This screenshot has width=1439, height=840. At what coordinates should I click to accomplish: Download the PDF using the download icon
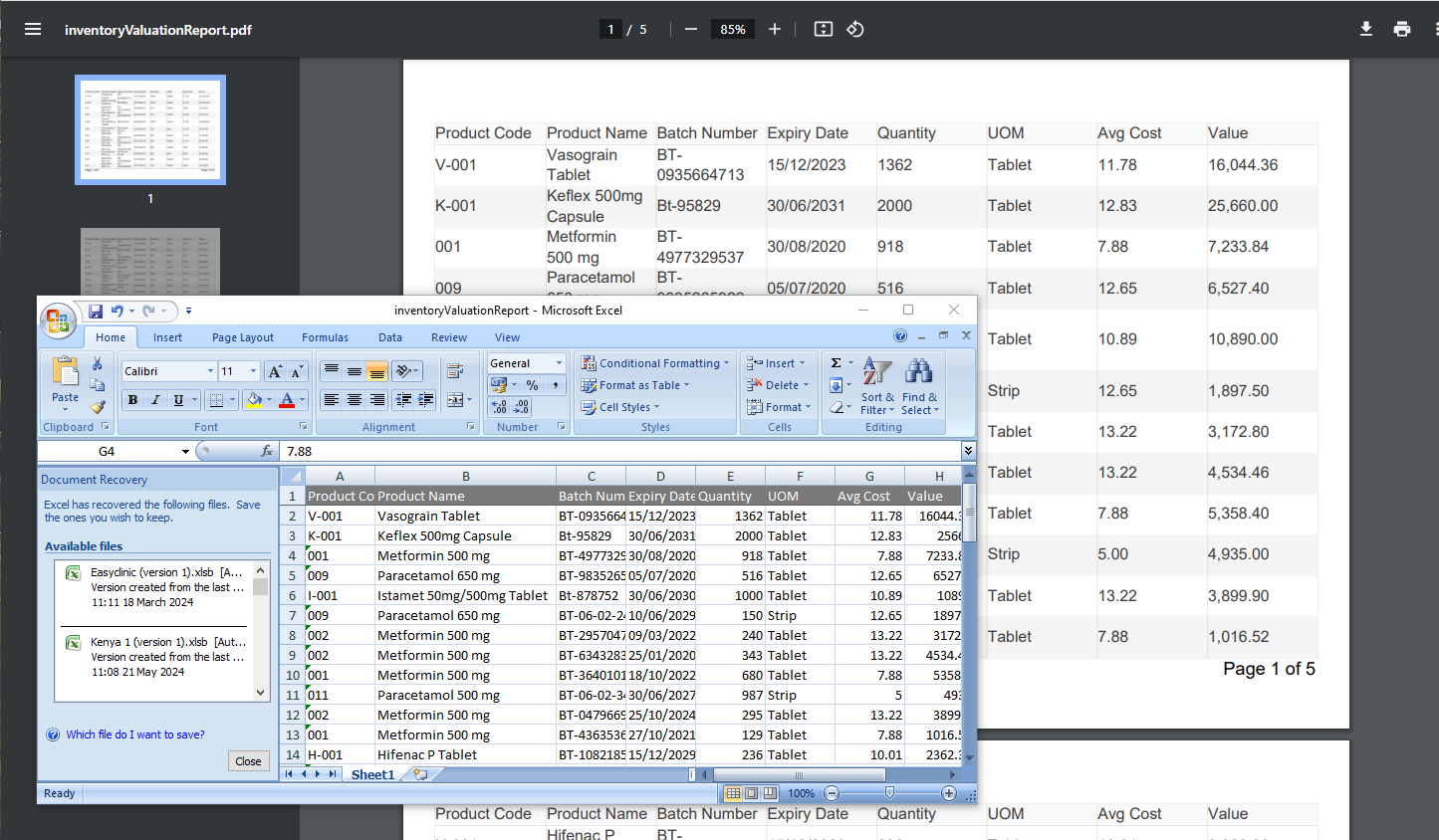pyautogui.click(x=1366, y=29)
